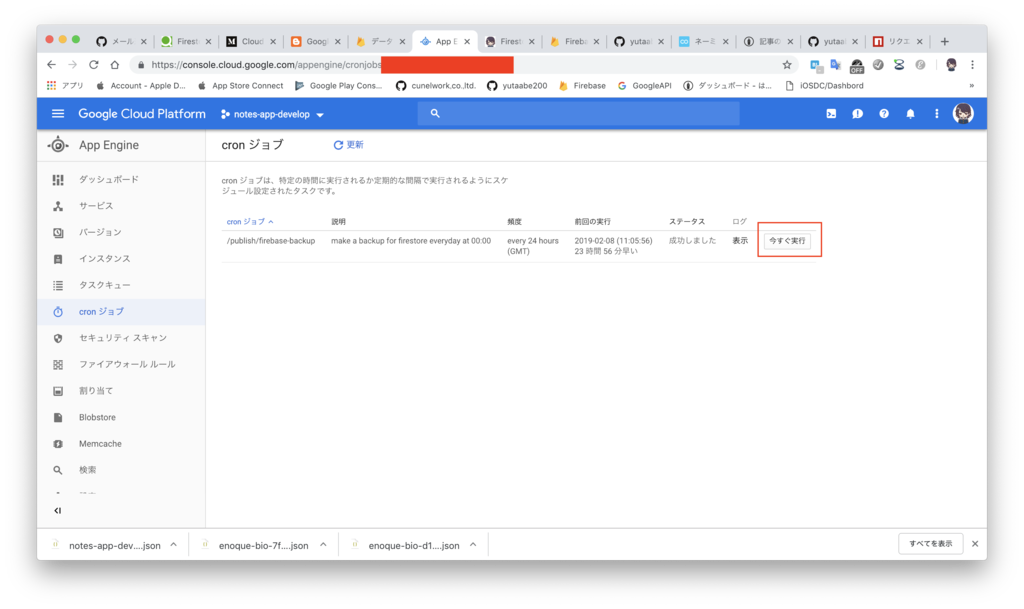Expand the notes-app-dev json download options
The image size is (1024, 609).
coord(174,544)
